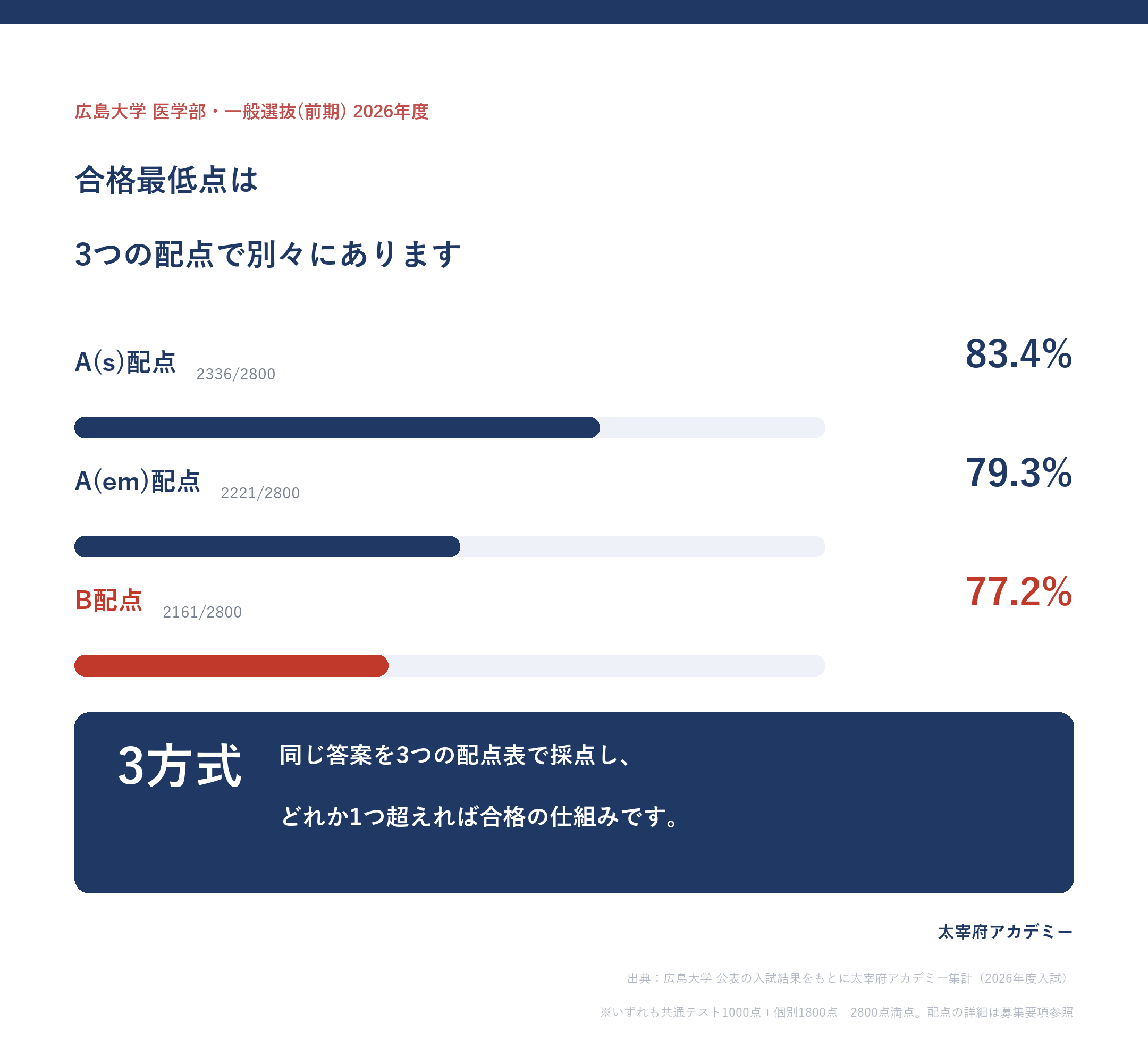Select the 83.4% figure

tap(1019, 353)
